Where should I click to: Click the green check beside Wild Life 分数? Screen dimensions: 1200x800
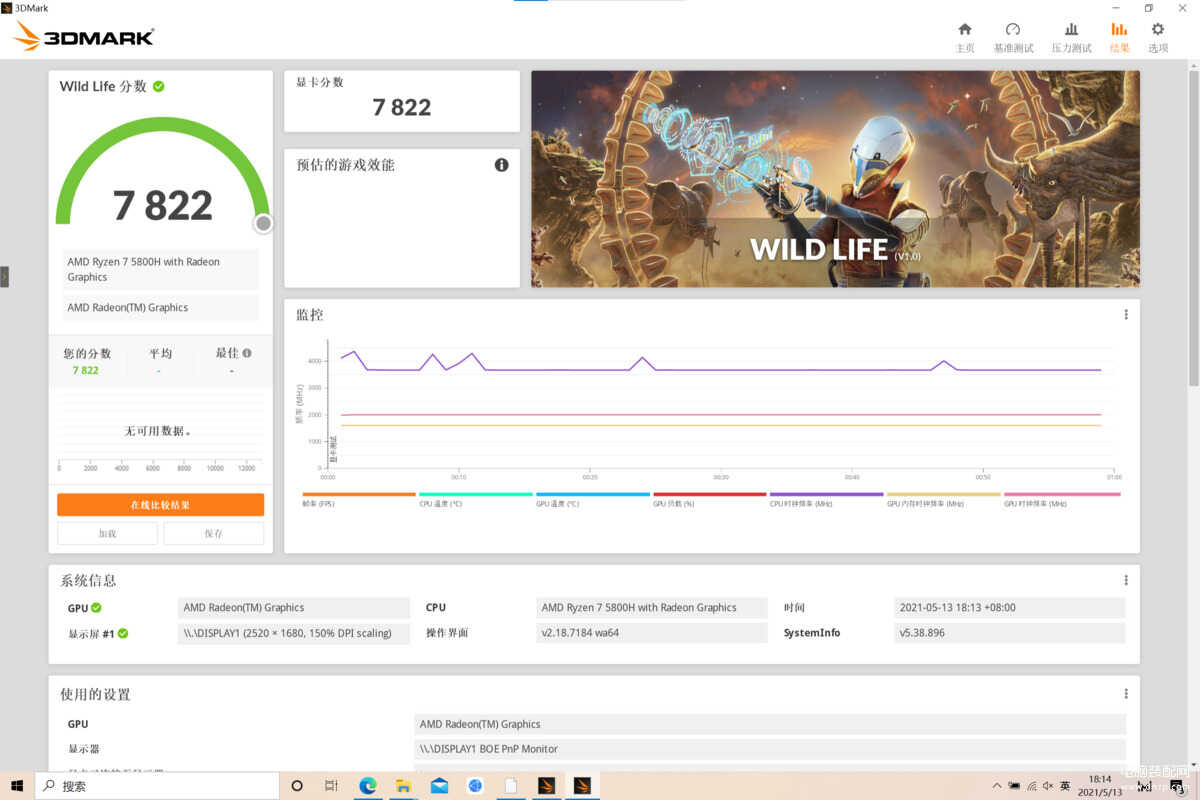click(x=159, y=86)
